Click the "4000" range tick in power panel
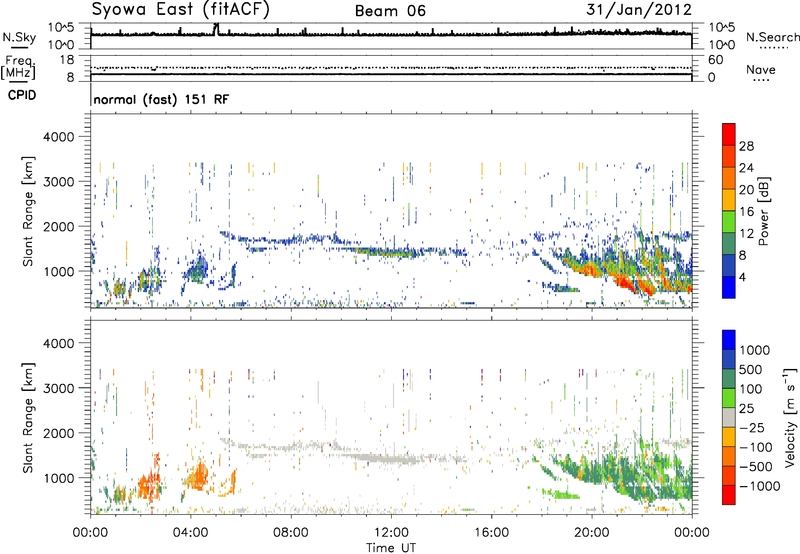This screenshot has width=800, height=554. pyautogui.click(x=58, y=137)
